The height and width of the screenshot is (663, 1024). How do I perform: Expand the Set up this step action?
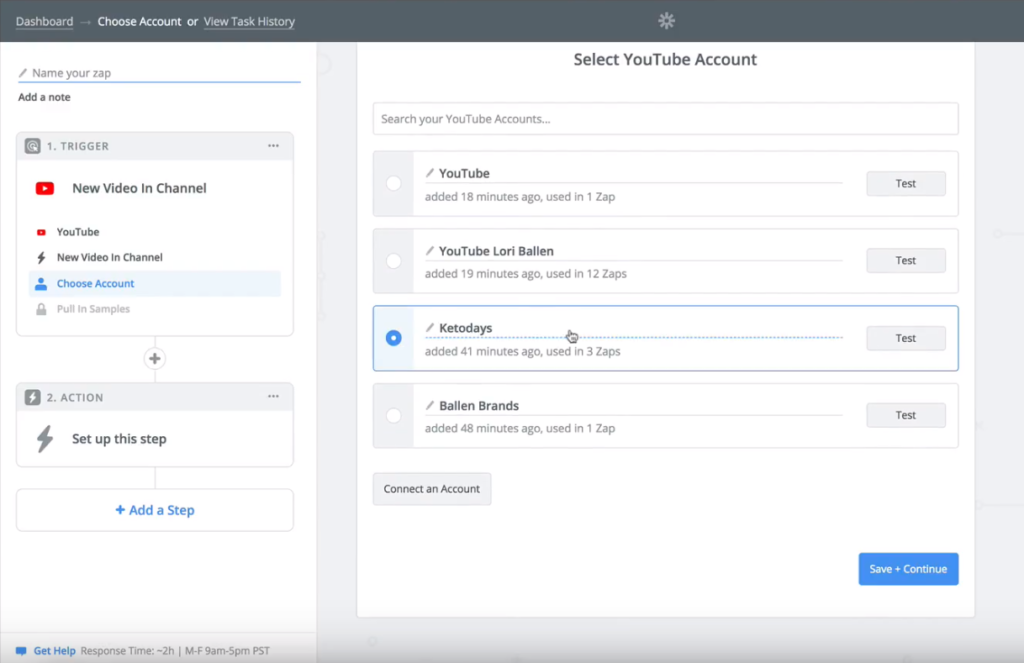[119, 439]
